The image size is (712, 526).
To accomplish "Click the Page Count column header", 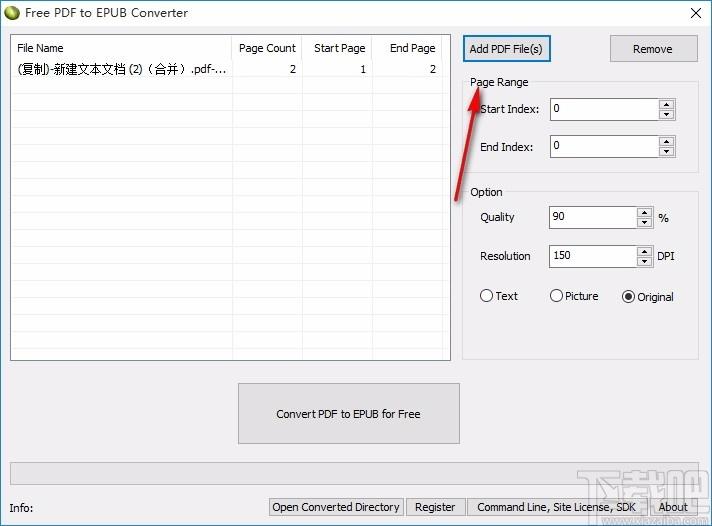I will 267,48.
